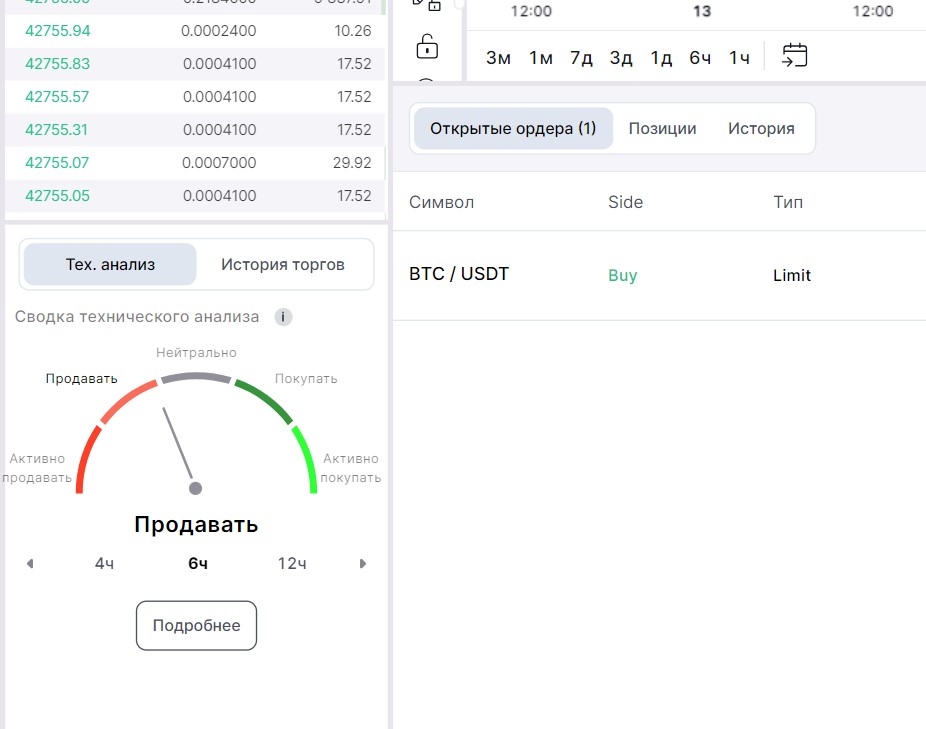Select the 12ч analysis timeframe
The width and height of the screenshot is (926, 729).
click(x=292, y=564)
